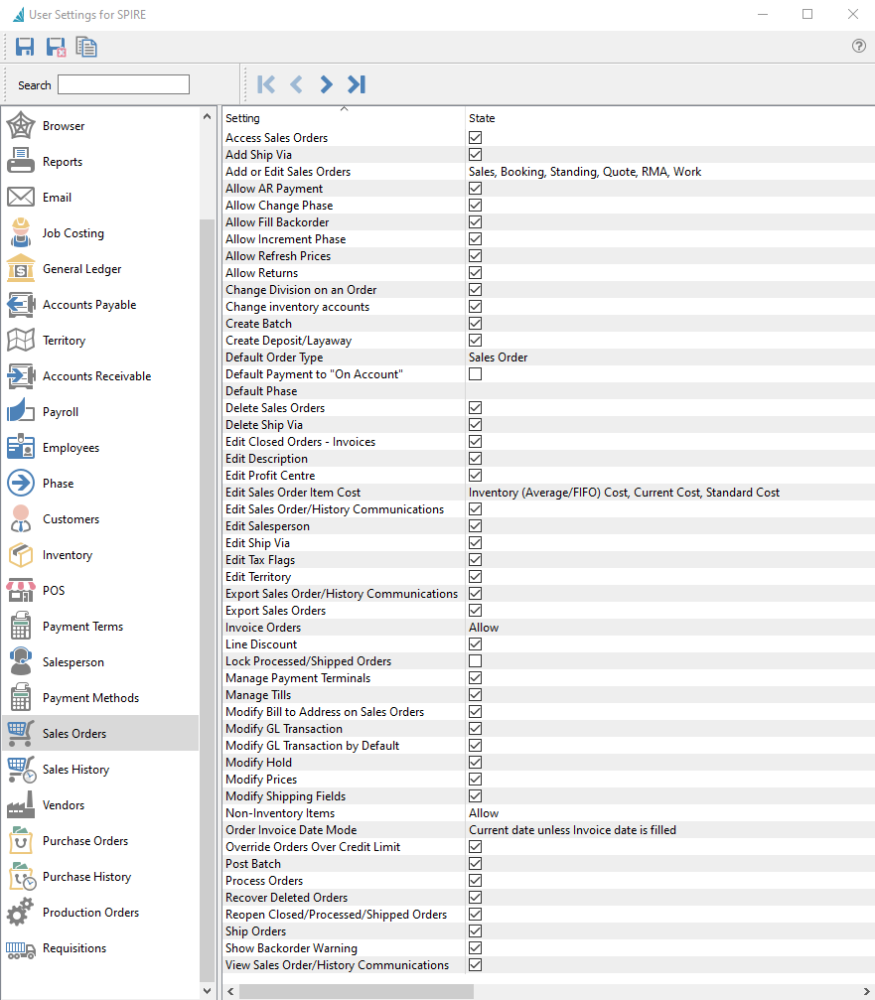Open Accounts Payable icon
875x1000 pixels.
(x=20, y=305)
